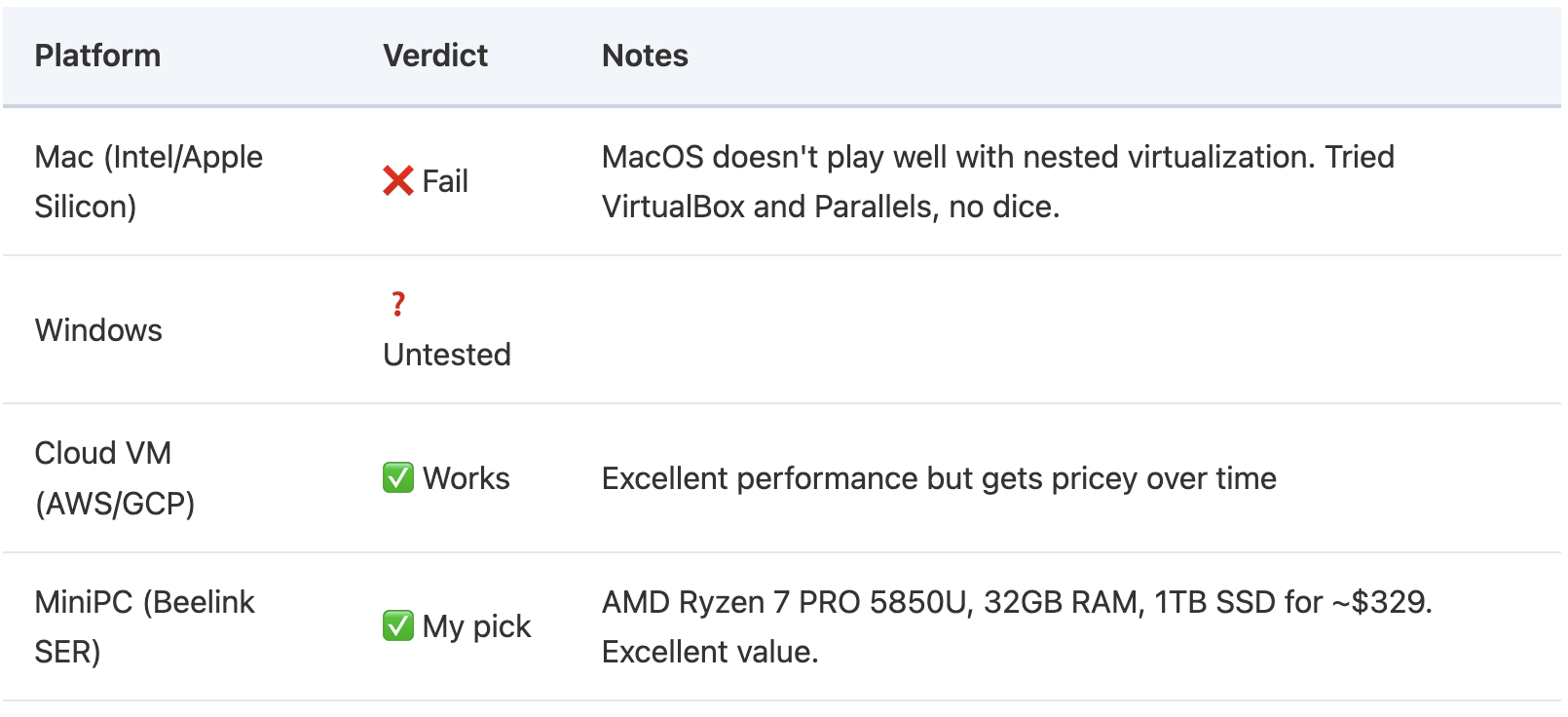Click the Excellent value text
1568x717 pixels.
[710, 652]
